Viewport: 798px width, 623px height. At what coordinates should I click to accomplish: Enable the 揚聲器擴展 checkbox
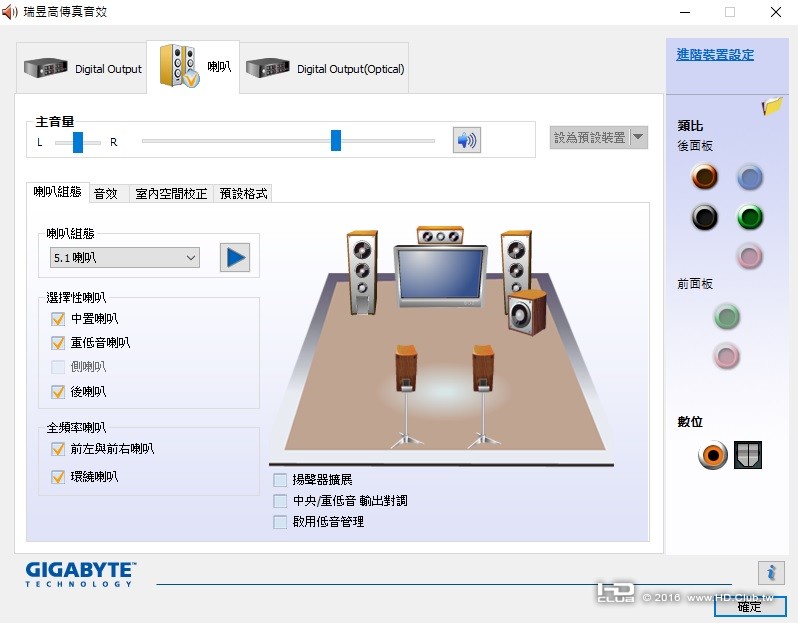pyautogui.click(x=280, y=480)
